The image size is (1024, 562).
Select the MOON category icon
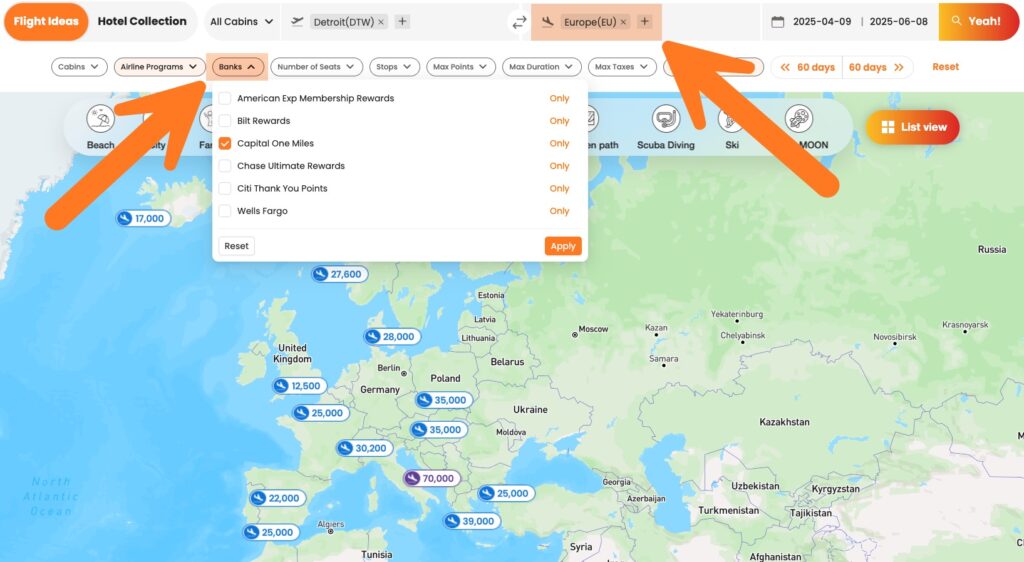[x=799, y=119]
